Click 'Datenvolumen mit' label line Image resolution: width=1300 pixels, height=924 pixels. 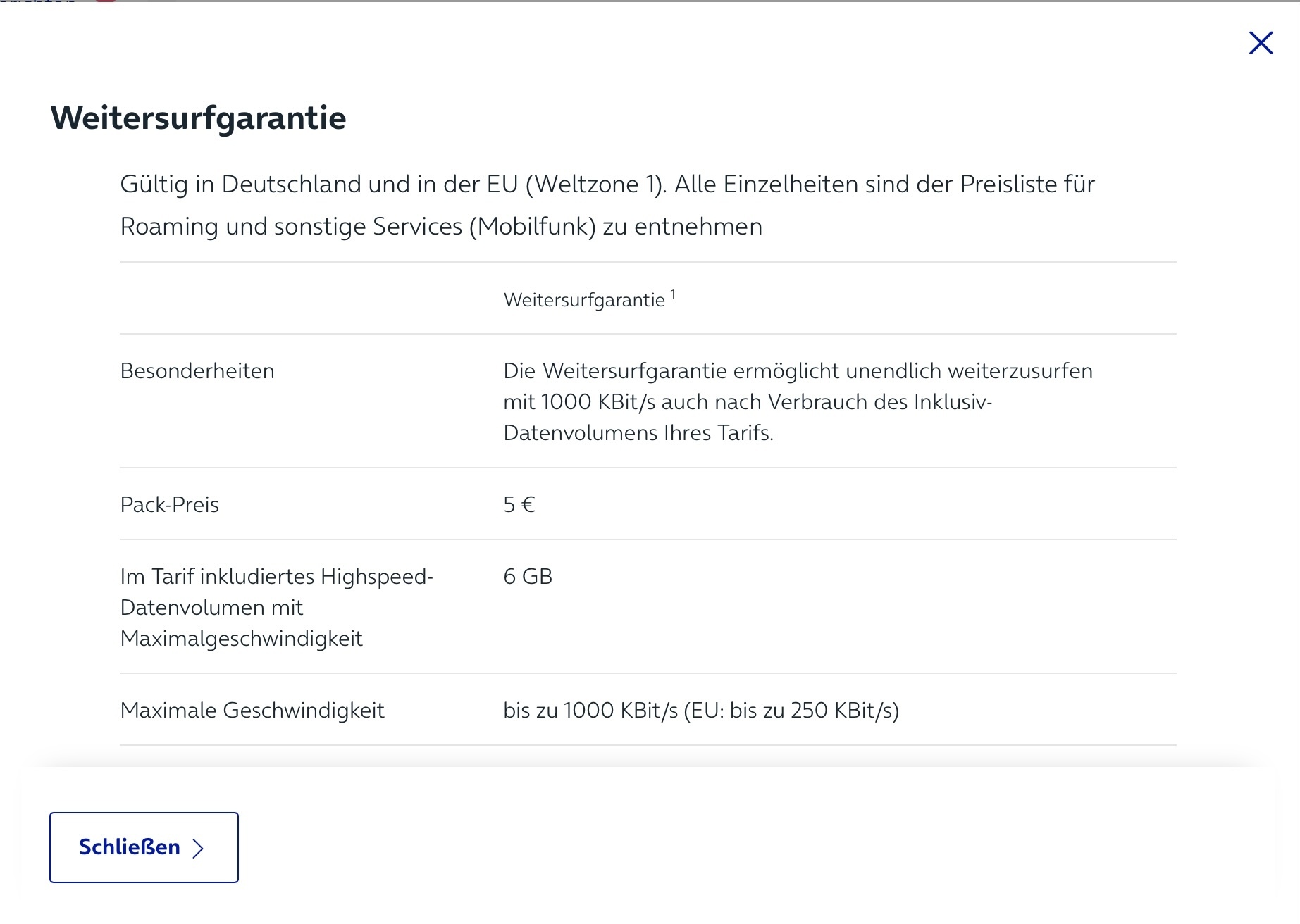(x=211, y=608)
